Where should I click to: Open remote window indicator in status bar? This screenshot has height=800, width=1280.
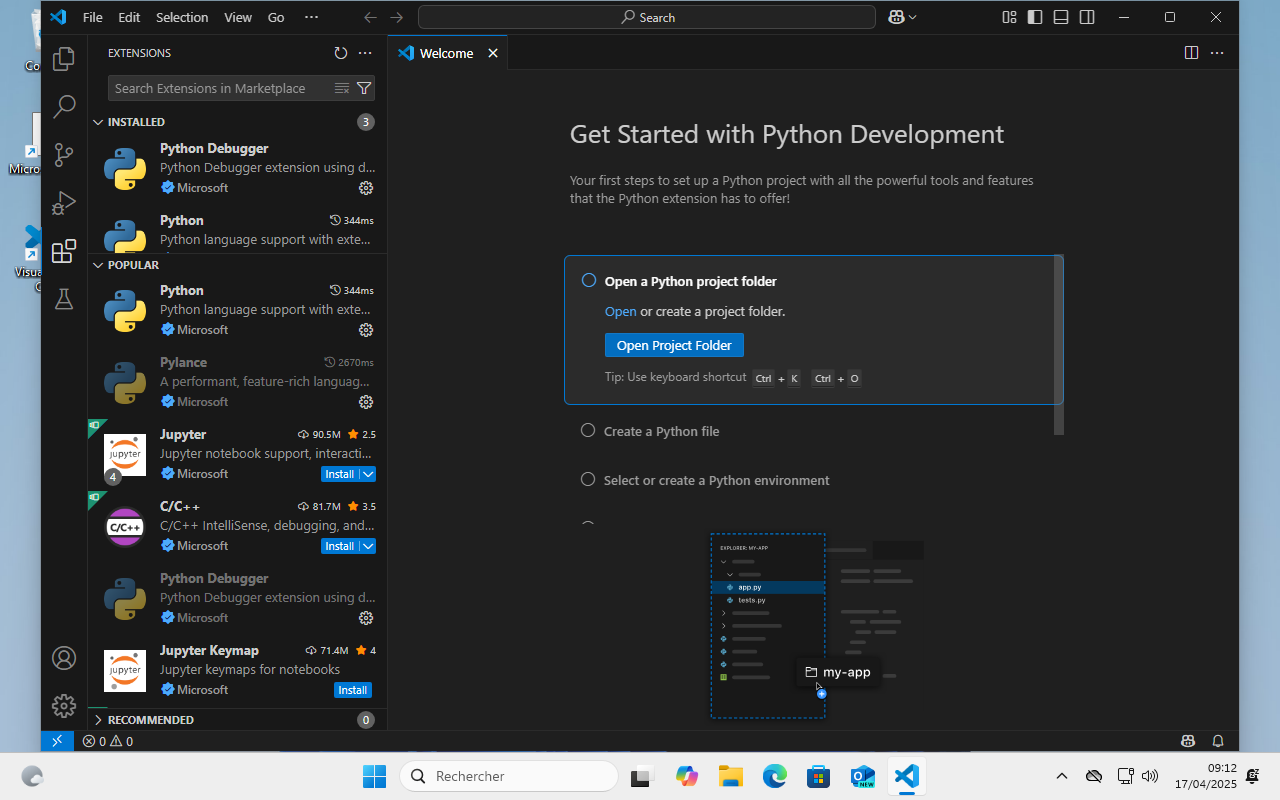click(57, 741)
